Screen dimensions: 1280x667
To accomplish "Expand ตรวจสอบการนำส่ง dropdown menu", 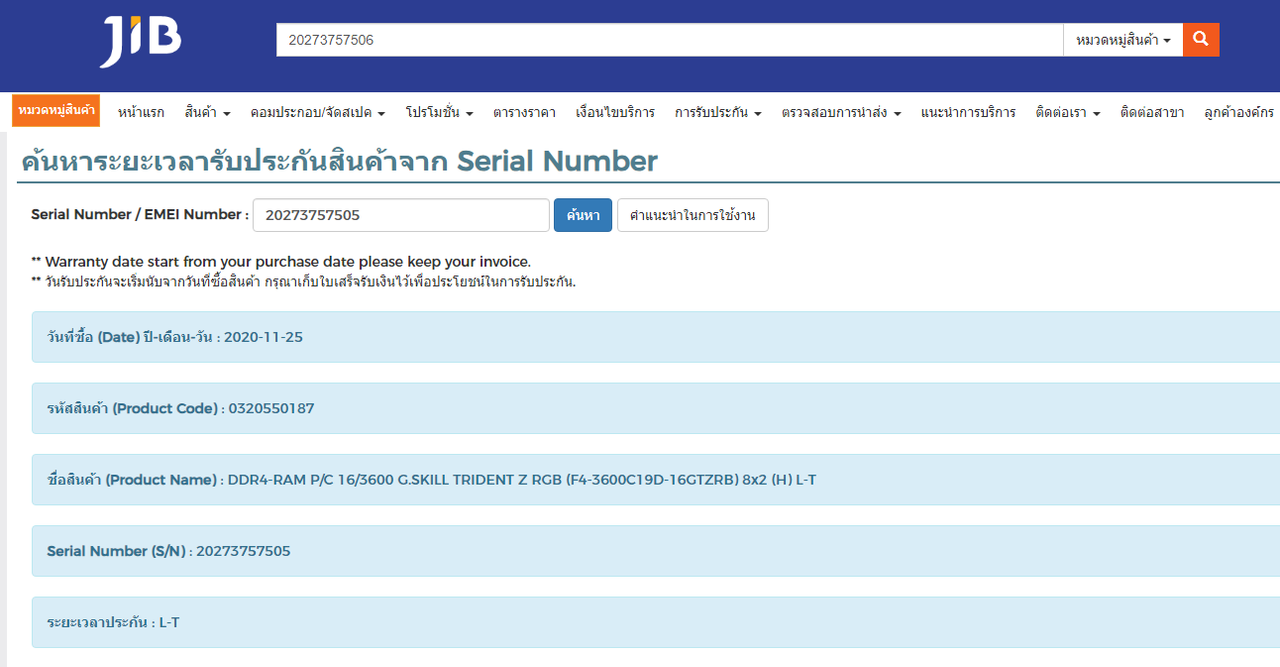I will click(x=841, y=112).
